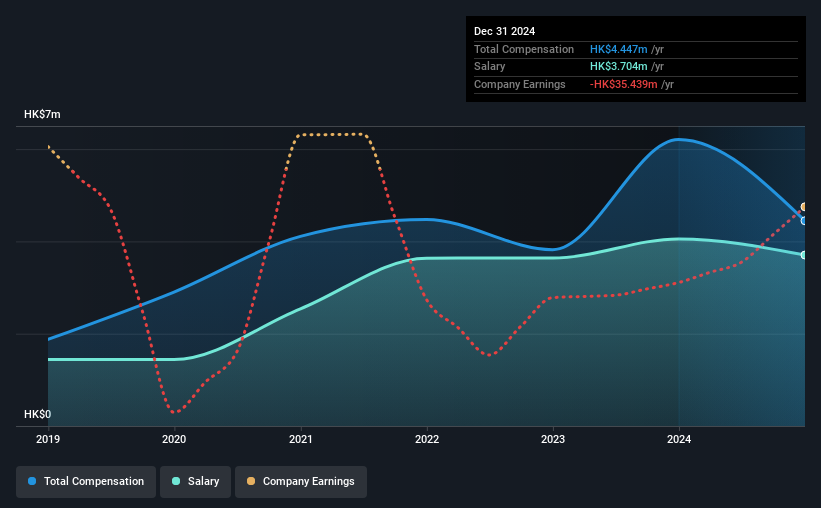Click the orange endpoint marker on Earnings line
821x508 pixels.
coord(804,207)
